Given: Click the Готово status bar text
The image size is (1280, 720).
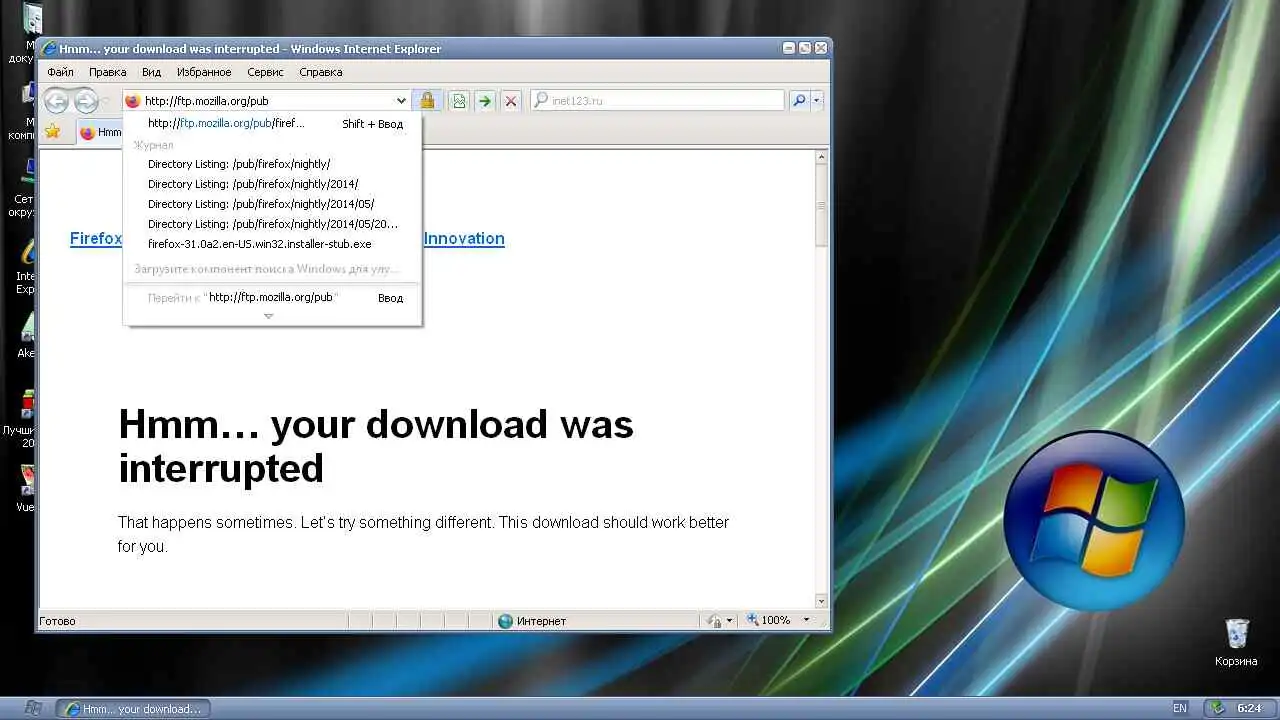Looking at the screenshot, I should (x=57, y=621).
